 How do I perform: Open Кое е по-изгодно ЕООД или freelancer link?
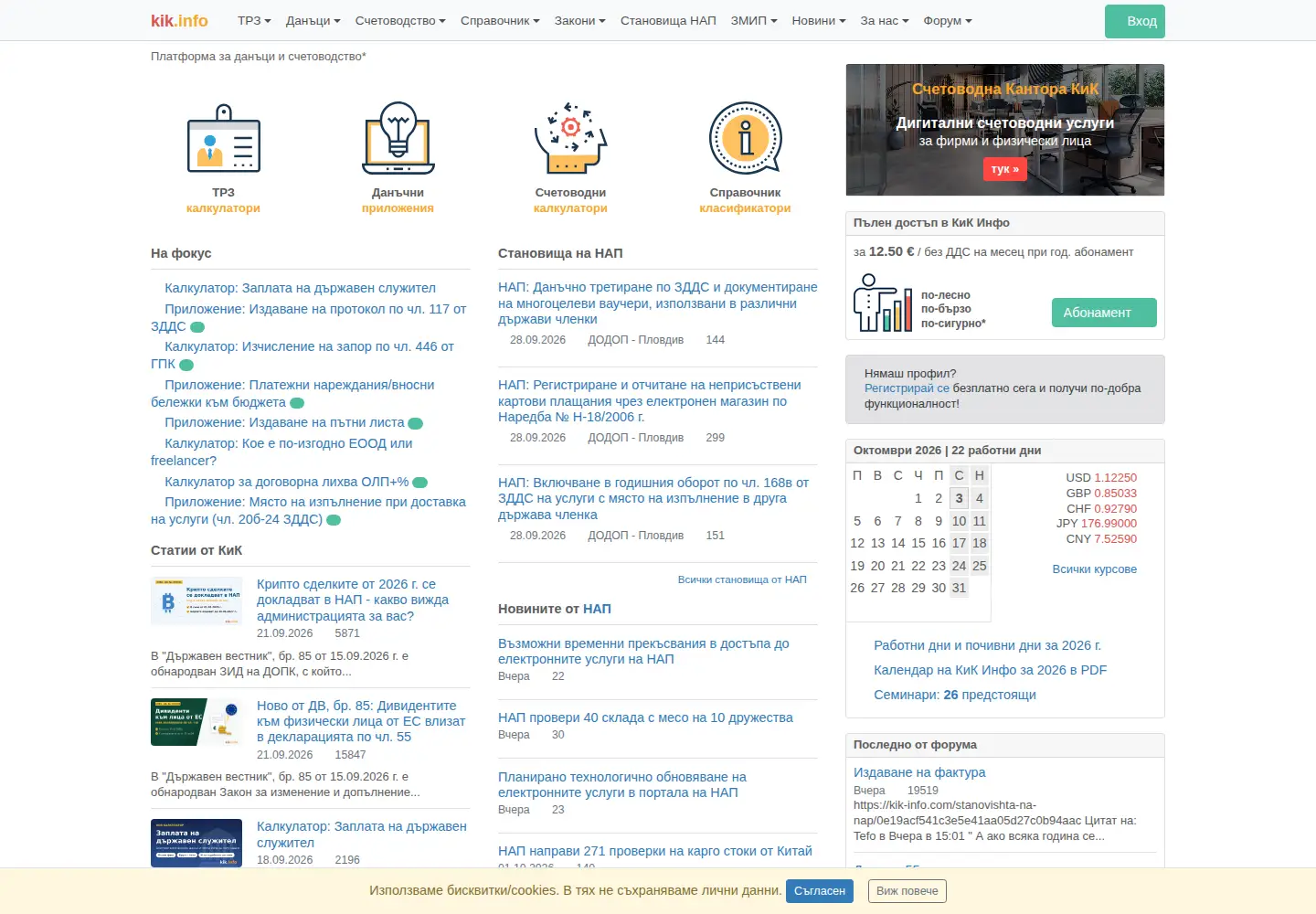click(x=281, y=452)
